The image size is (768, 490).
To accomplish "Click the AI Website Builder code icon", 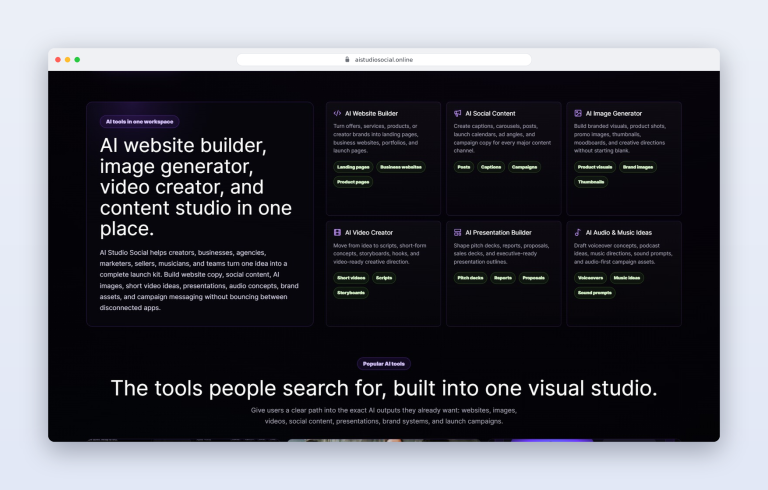I will (x=337, y=113).
